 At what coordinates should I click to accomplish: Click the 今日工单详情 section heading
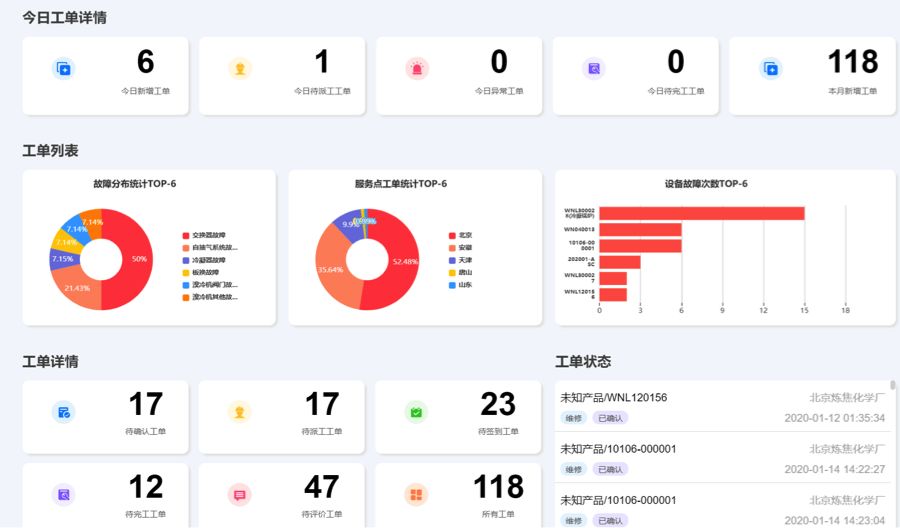[x=64, y=18]
